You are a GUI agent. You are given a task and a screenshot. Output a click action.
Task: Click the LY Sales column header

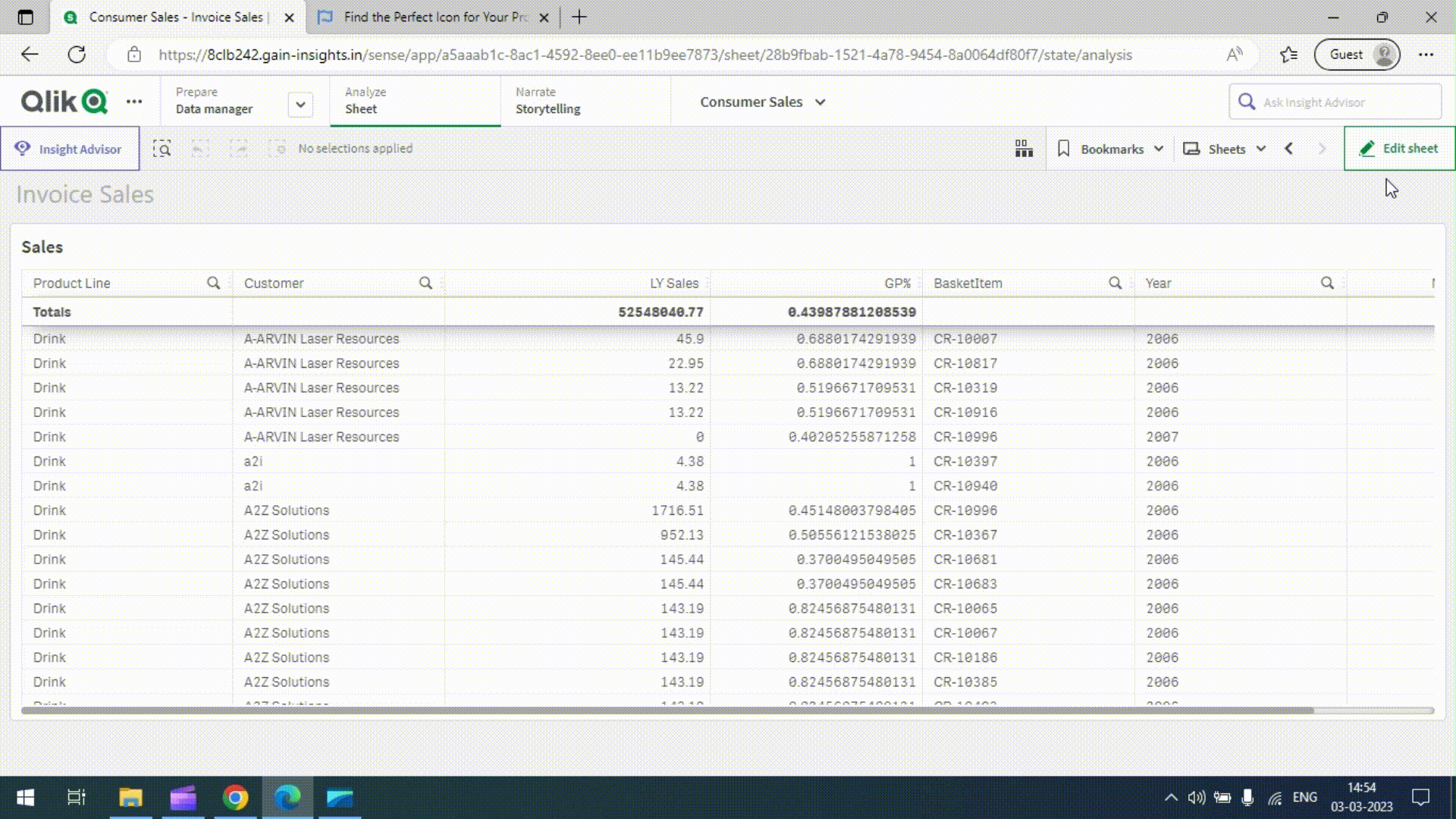click(673, 283)
